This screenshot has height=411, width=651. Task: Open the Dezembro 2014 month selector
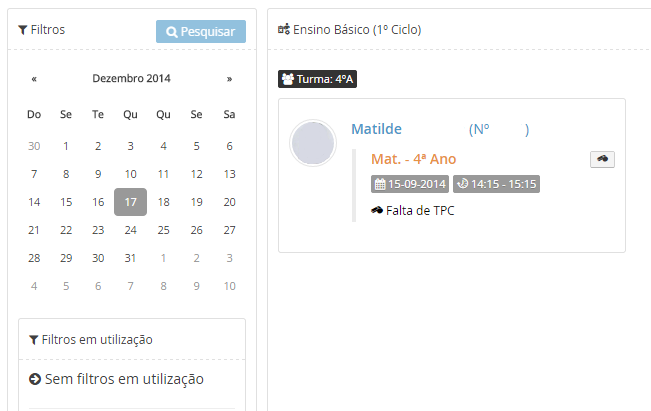point(131,78)
